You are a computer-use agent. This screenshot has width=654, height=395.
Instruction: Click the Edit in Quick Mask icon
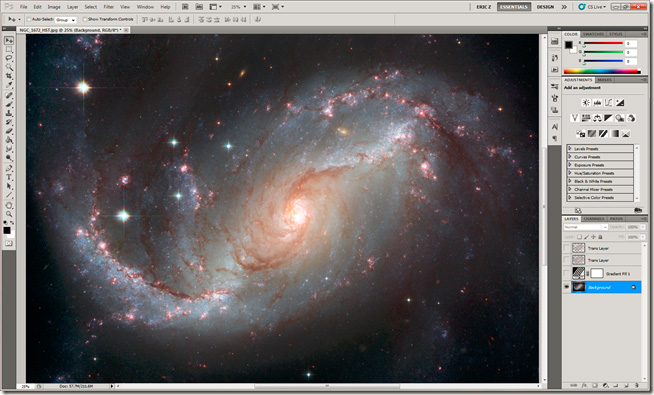pos(9,243)
